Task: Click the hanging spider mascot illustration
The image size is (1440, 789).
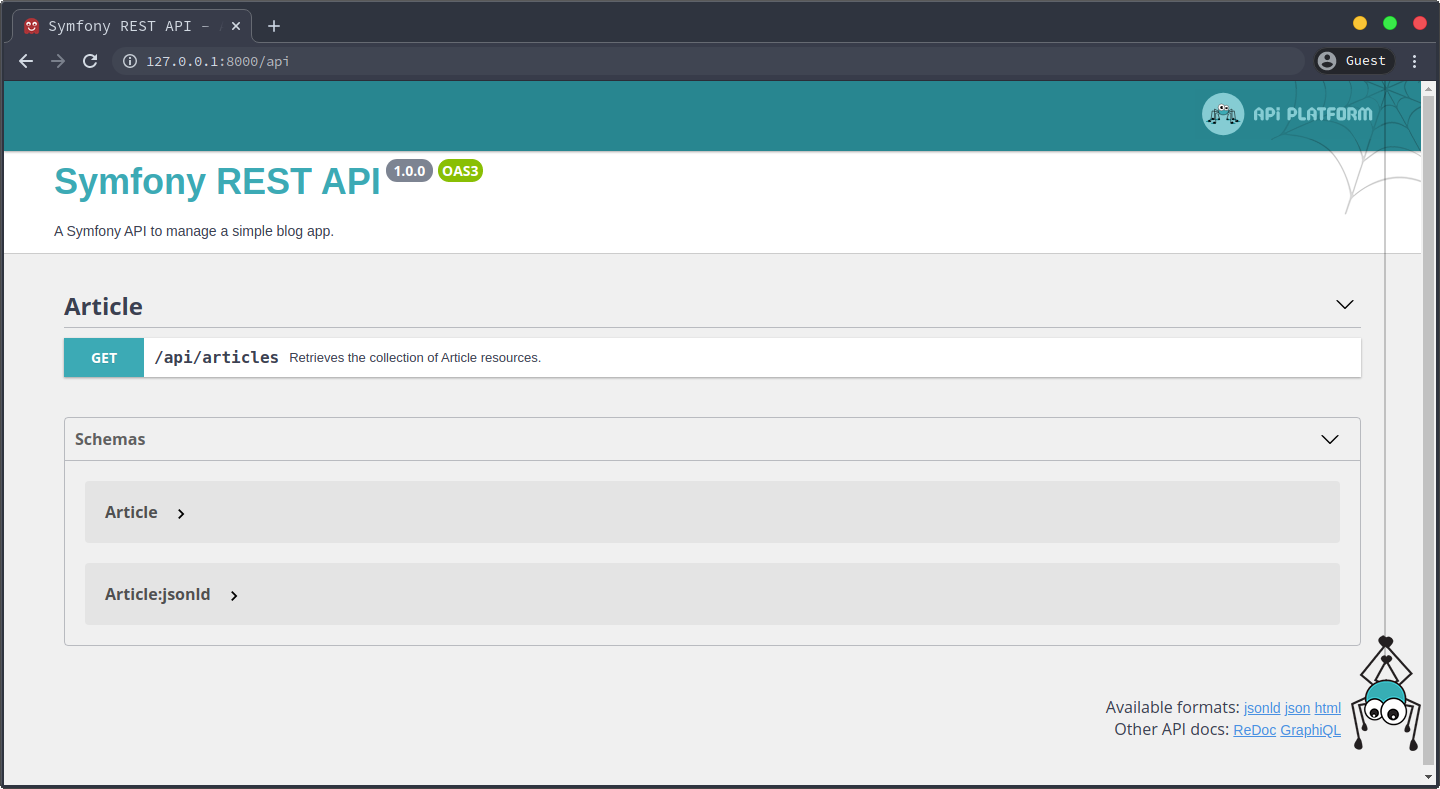Action: pyautogui.click(x=1386, y=700)
